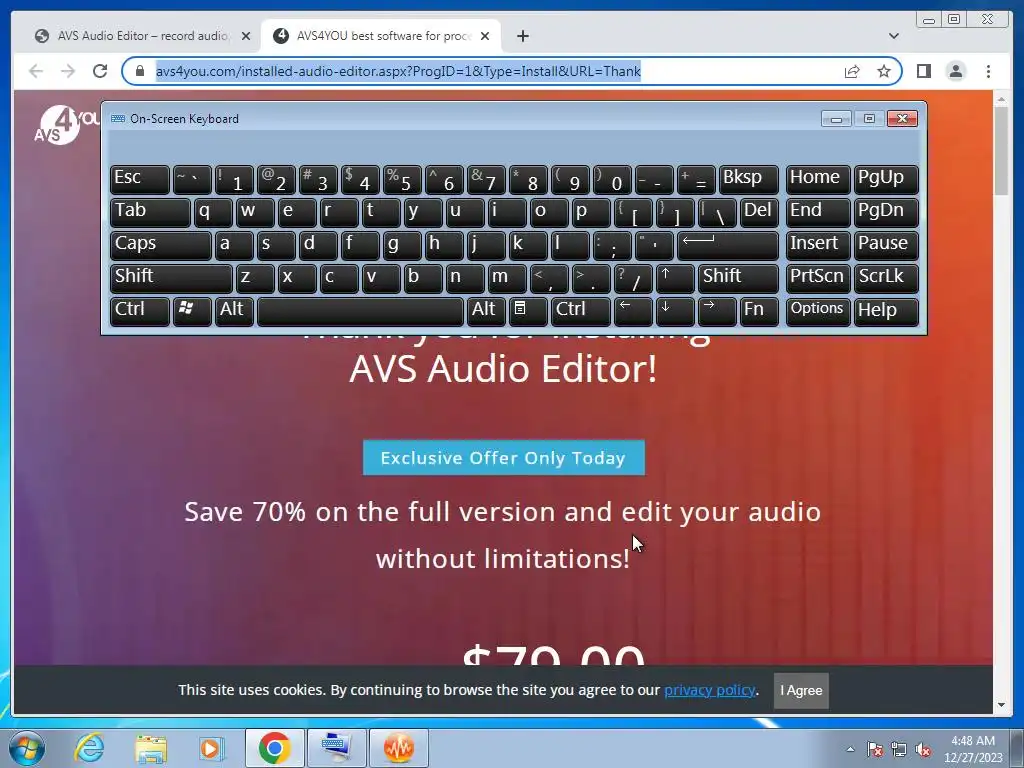Tap the Del key
The image size is (1024, 768).
[759, 212]
